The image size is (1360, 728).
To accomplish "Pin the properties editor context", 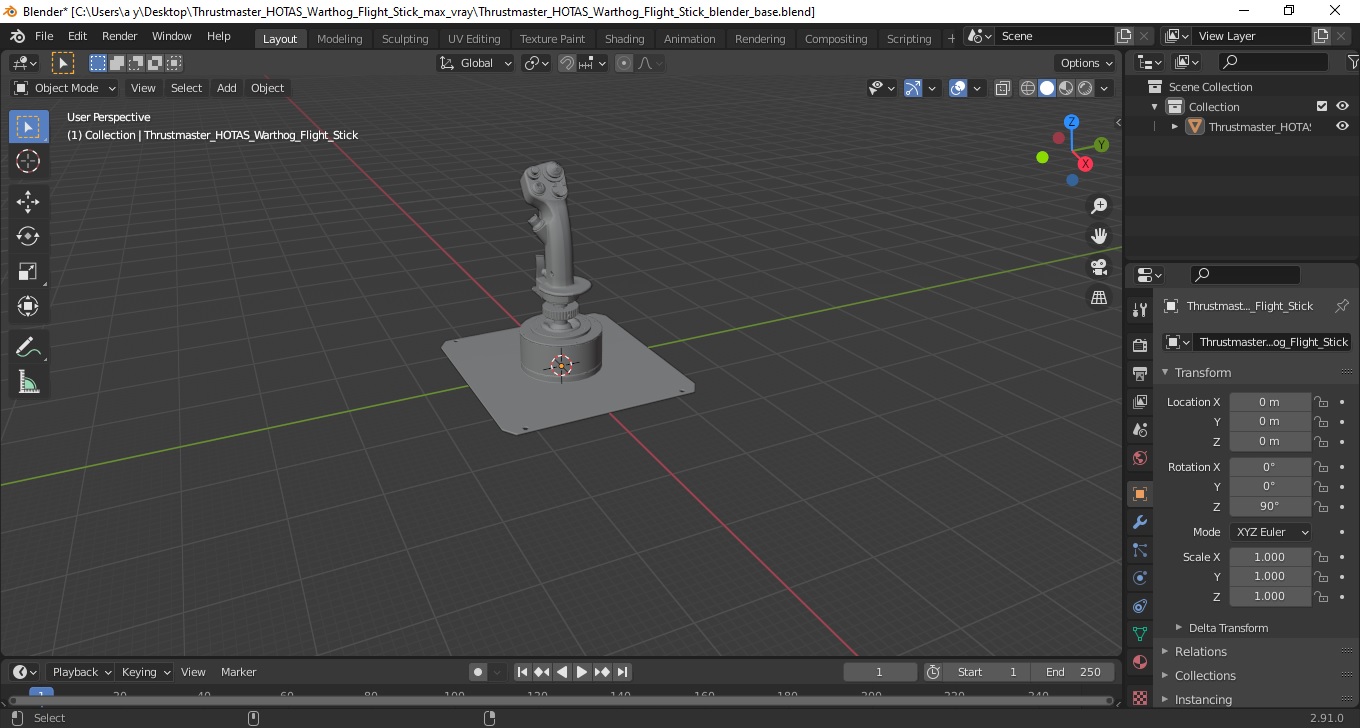I will pos(1342,306).
